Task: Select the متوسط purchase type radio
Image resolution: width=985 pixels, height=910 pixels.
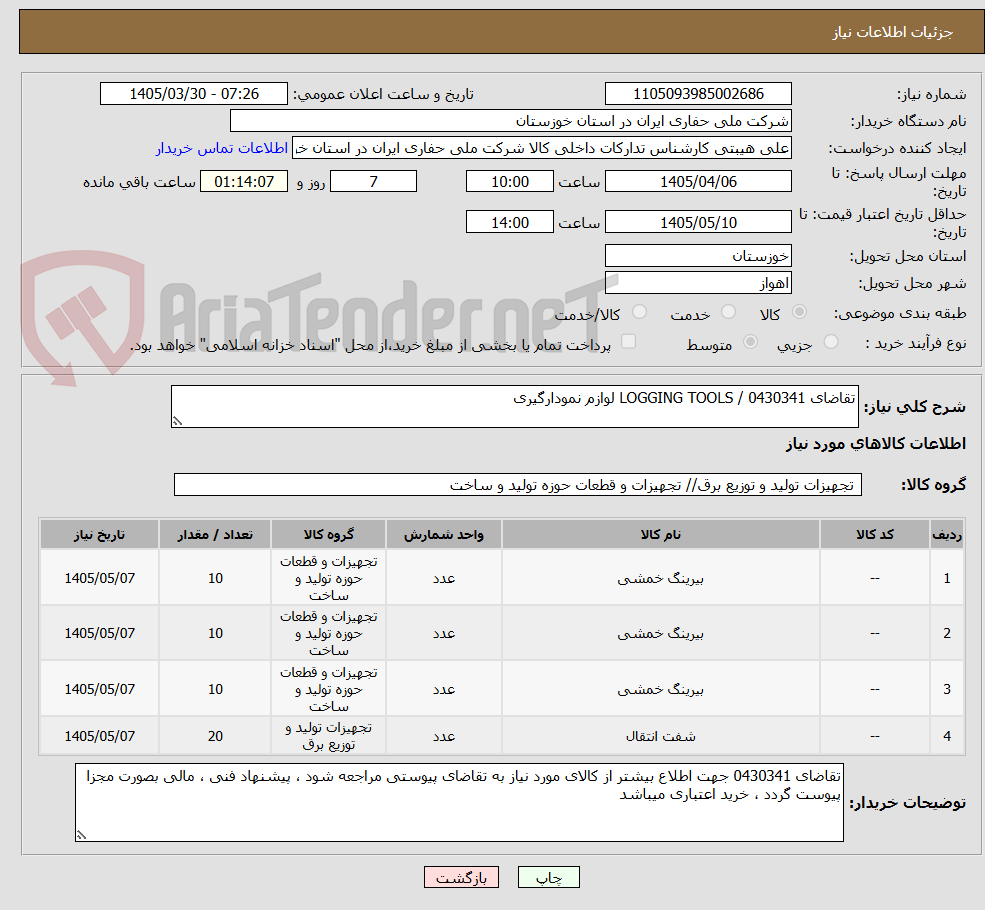Action: click(750, 342)
